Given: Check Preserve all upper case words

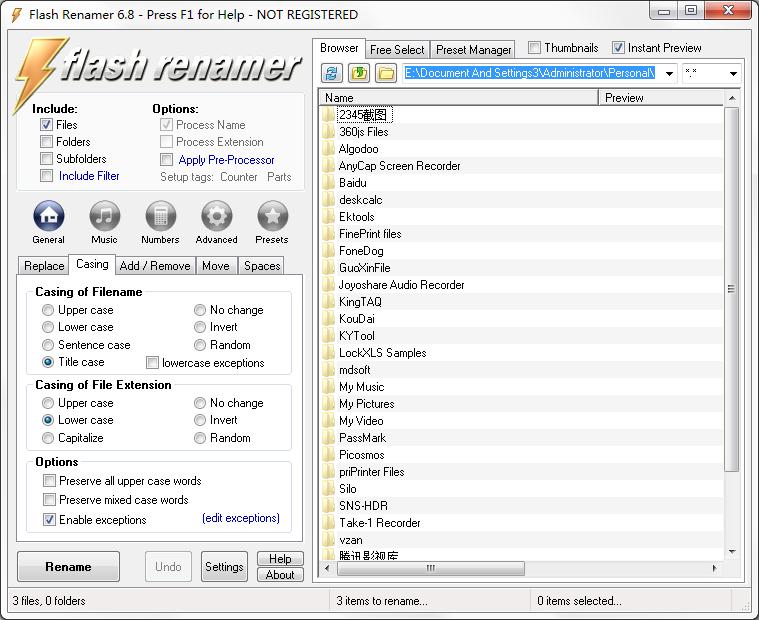Looking at the screenshot, I should pyautogui.click(x=49, y=481).
